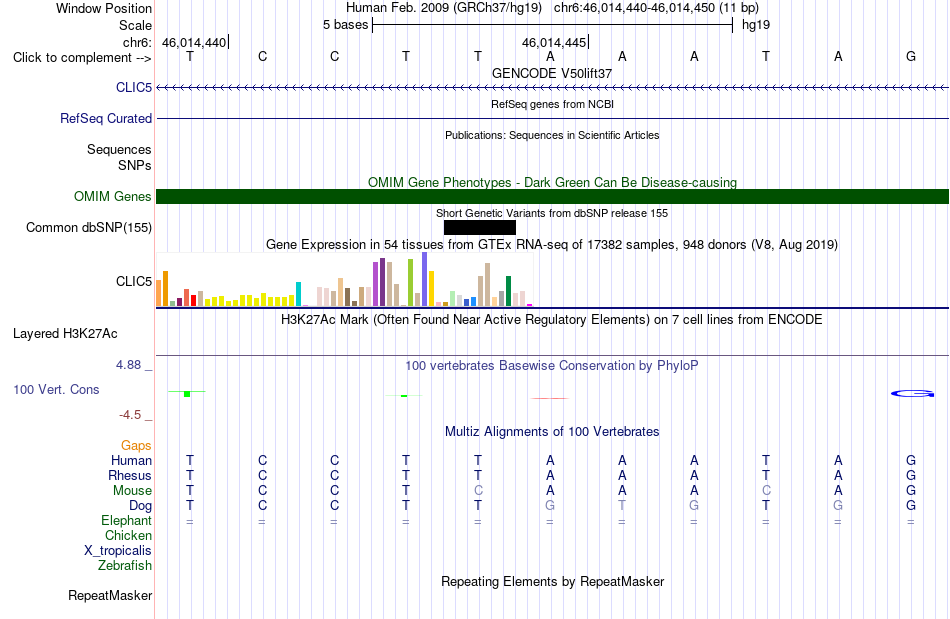950x619 pixels.
Task: Select the Rhesus alignment row label
Action: (130, 475)
